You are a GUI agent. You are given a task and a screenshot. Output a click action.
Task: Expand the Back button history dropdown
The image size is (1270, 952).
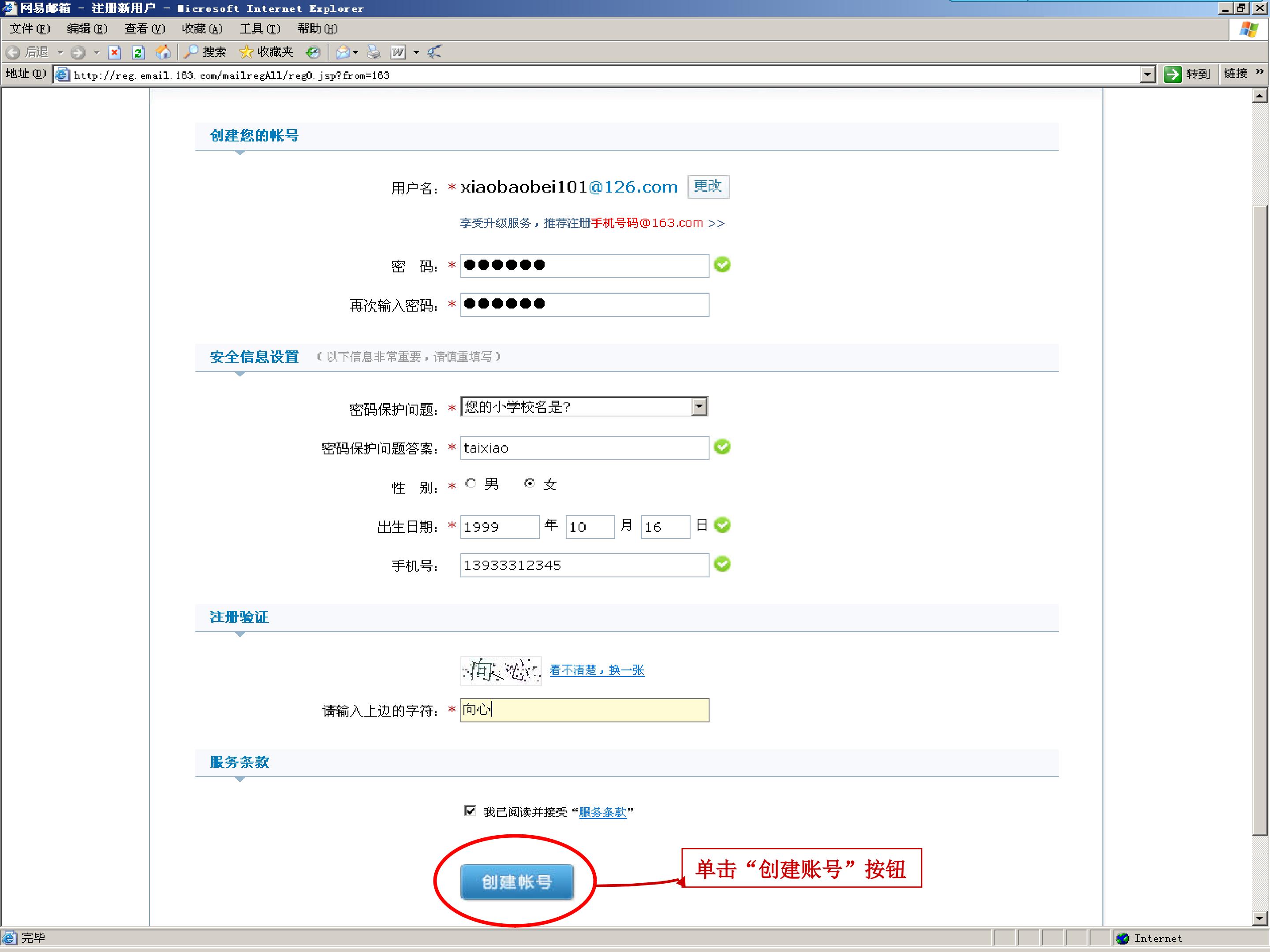[x=60, y=53]
